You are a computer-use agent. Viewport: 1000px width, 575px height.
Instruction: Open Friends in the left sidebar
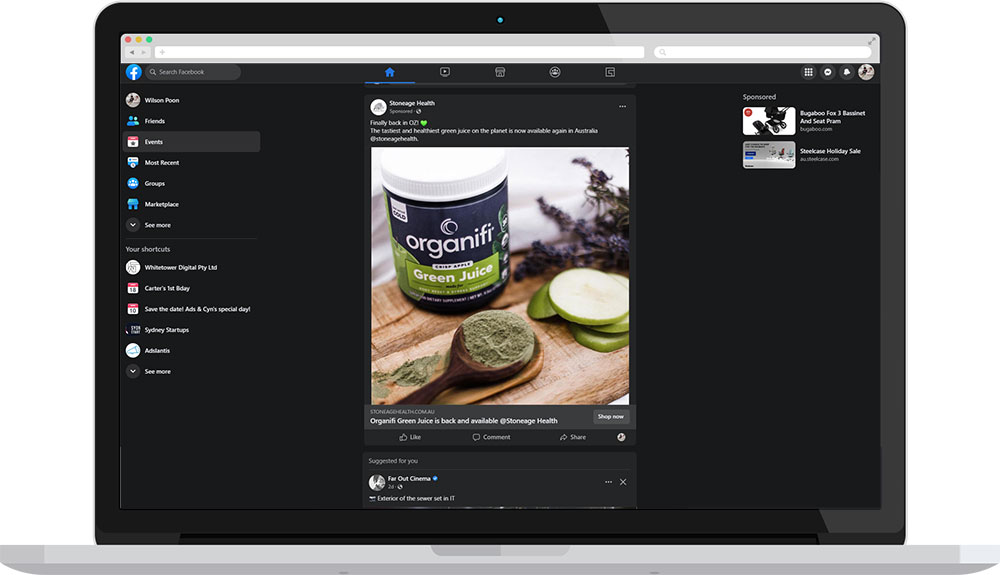pos(154,121)
